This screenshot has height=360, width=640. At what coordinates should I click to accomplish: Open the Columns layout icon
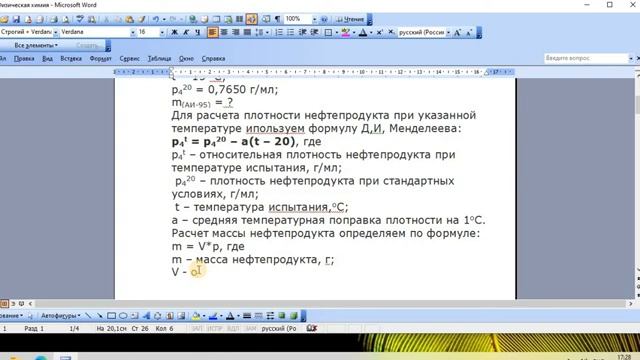[x=240, y=19]
